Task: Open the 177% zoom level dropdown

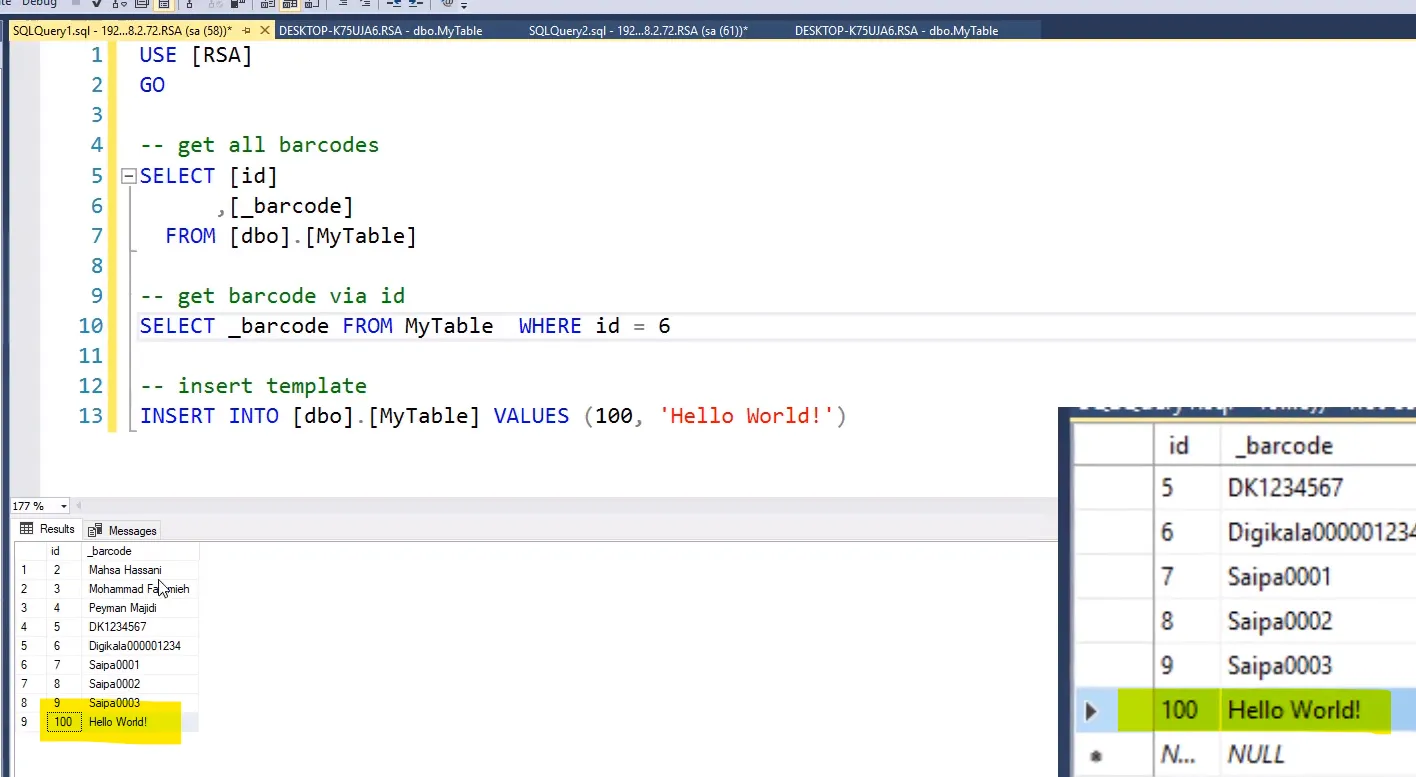Action: coord(62,505)
